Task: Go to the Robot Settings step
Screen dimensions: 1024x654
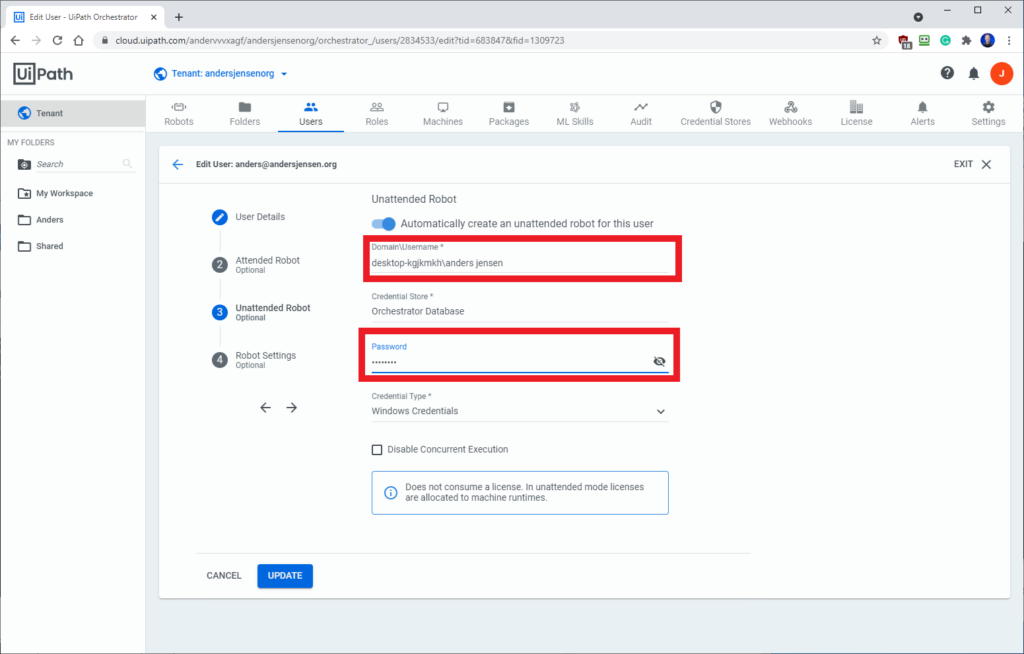Action: 253,360
